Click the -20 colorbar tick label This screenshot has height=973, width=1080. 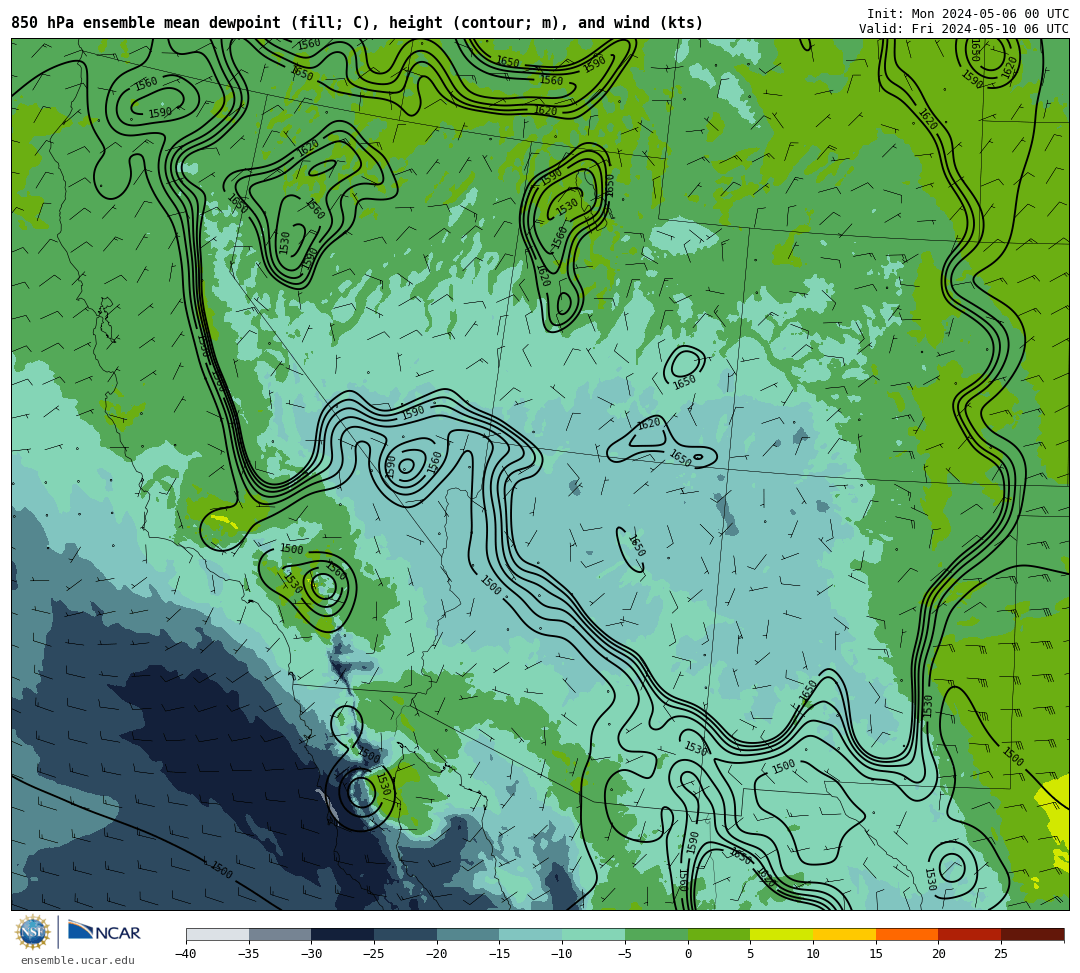[436, 954]
